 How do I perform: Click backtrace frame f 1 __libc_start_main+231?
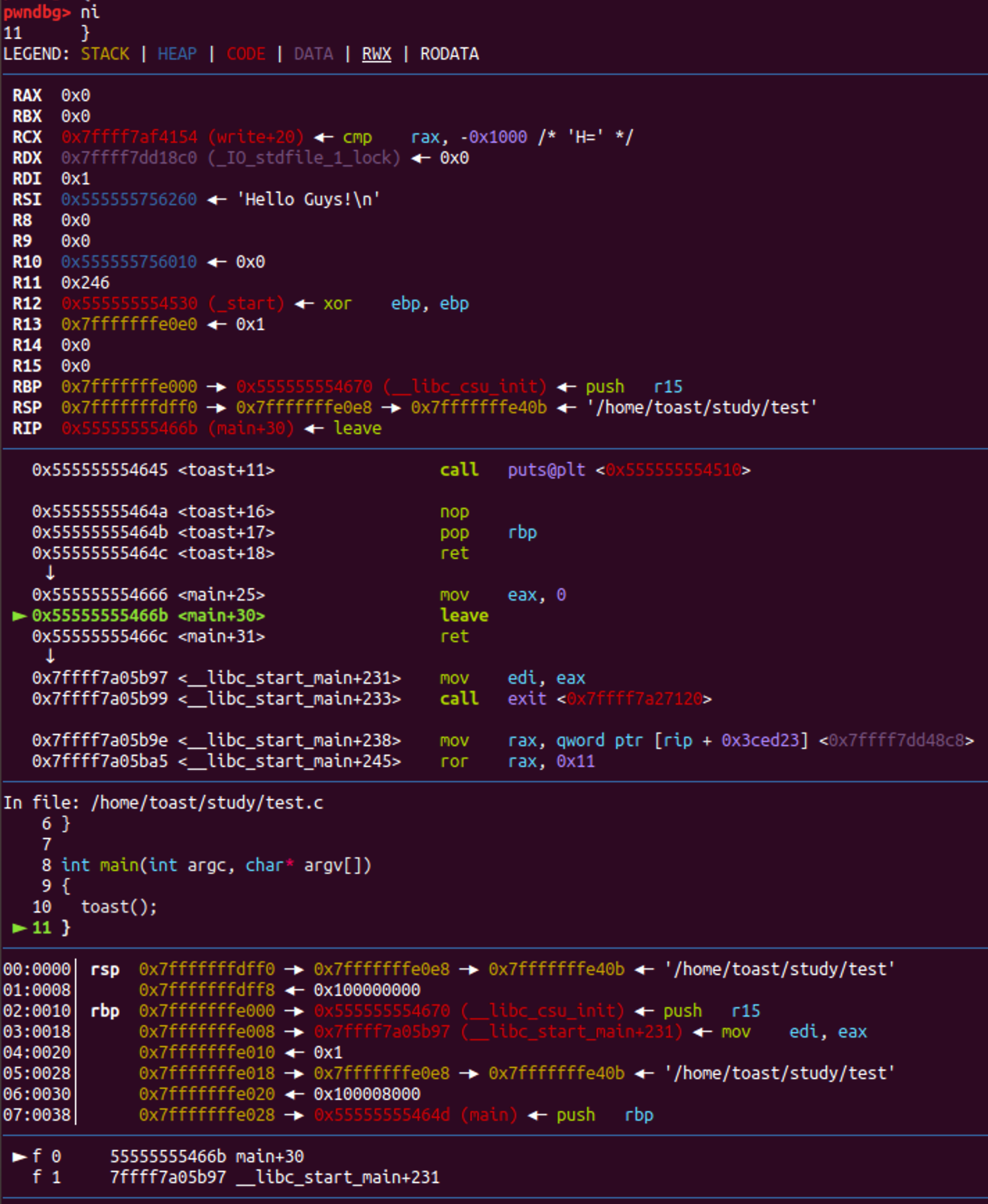(236, 1177)
